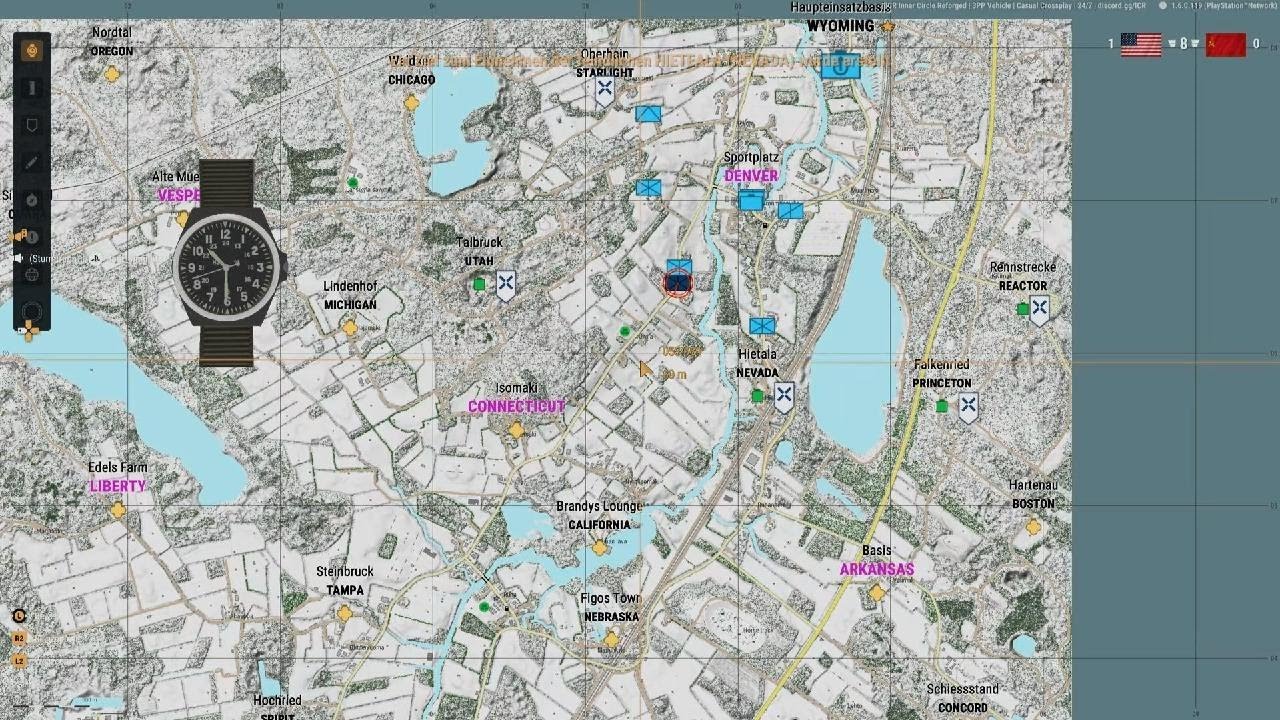
Task: Toggle the compass tool in map toolbar
Action: coord(32,200)
